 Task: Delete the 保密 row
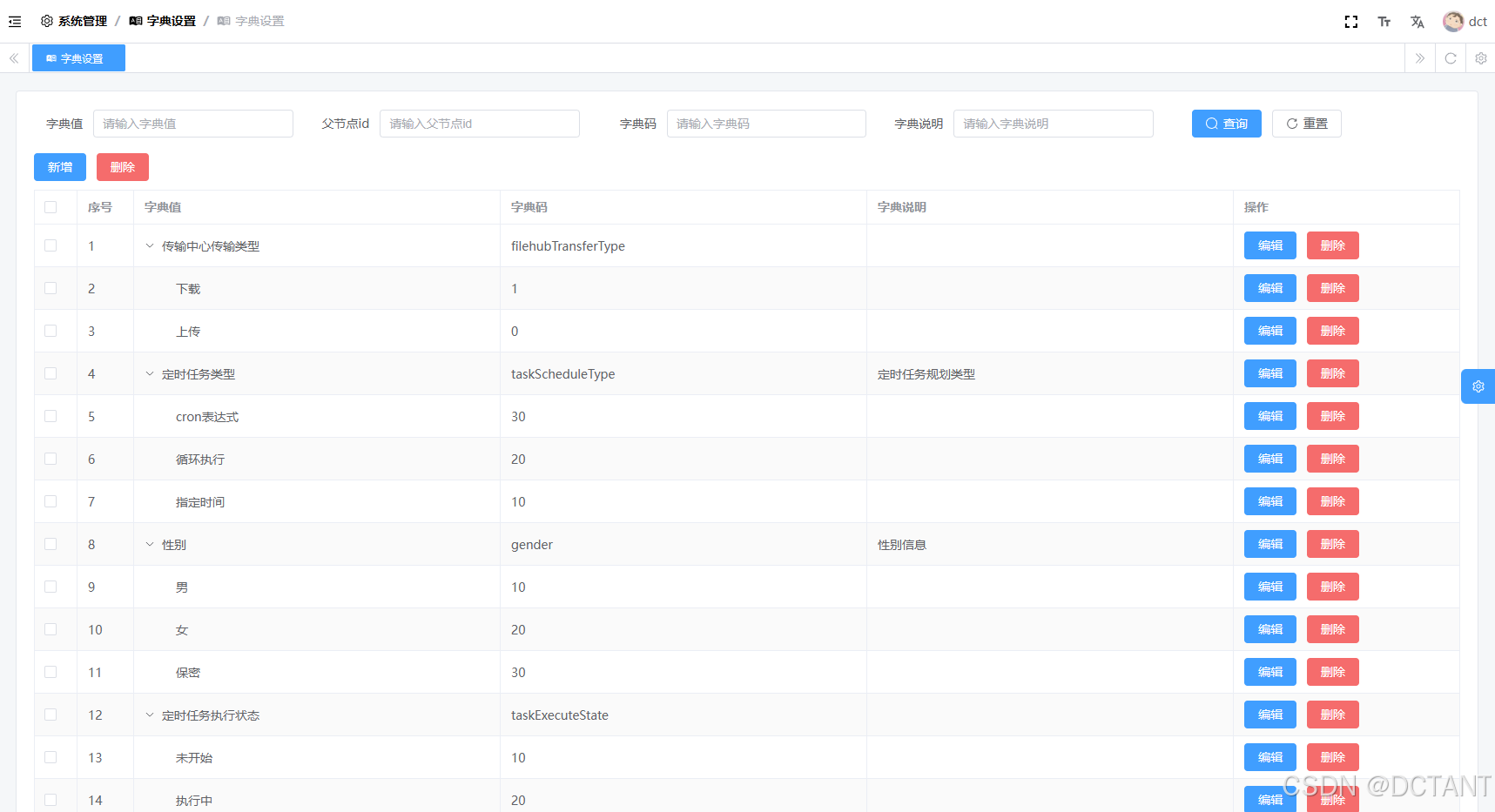coord(1333,672)
